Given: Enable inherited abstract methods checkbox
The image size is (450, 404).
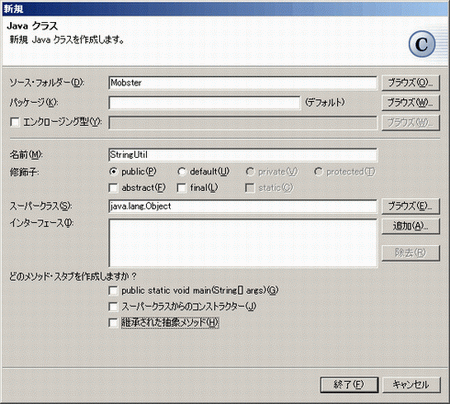Looking at the screenshot, I should 113,323.
